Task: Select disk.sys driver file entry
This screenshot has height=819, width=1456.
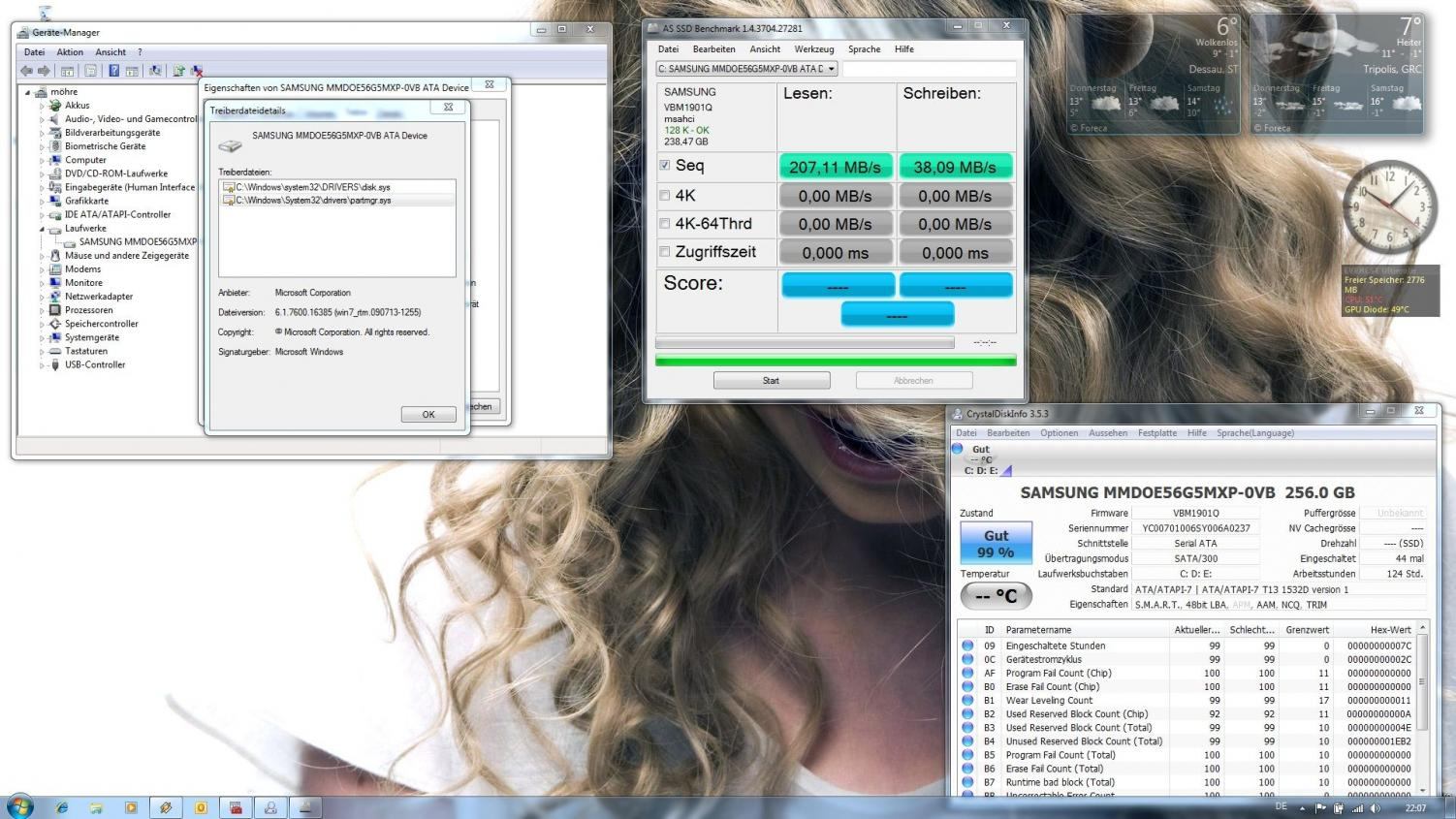Action: coord(337,187)
